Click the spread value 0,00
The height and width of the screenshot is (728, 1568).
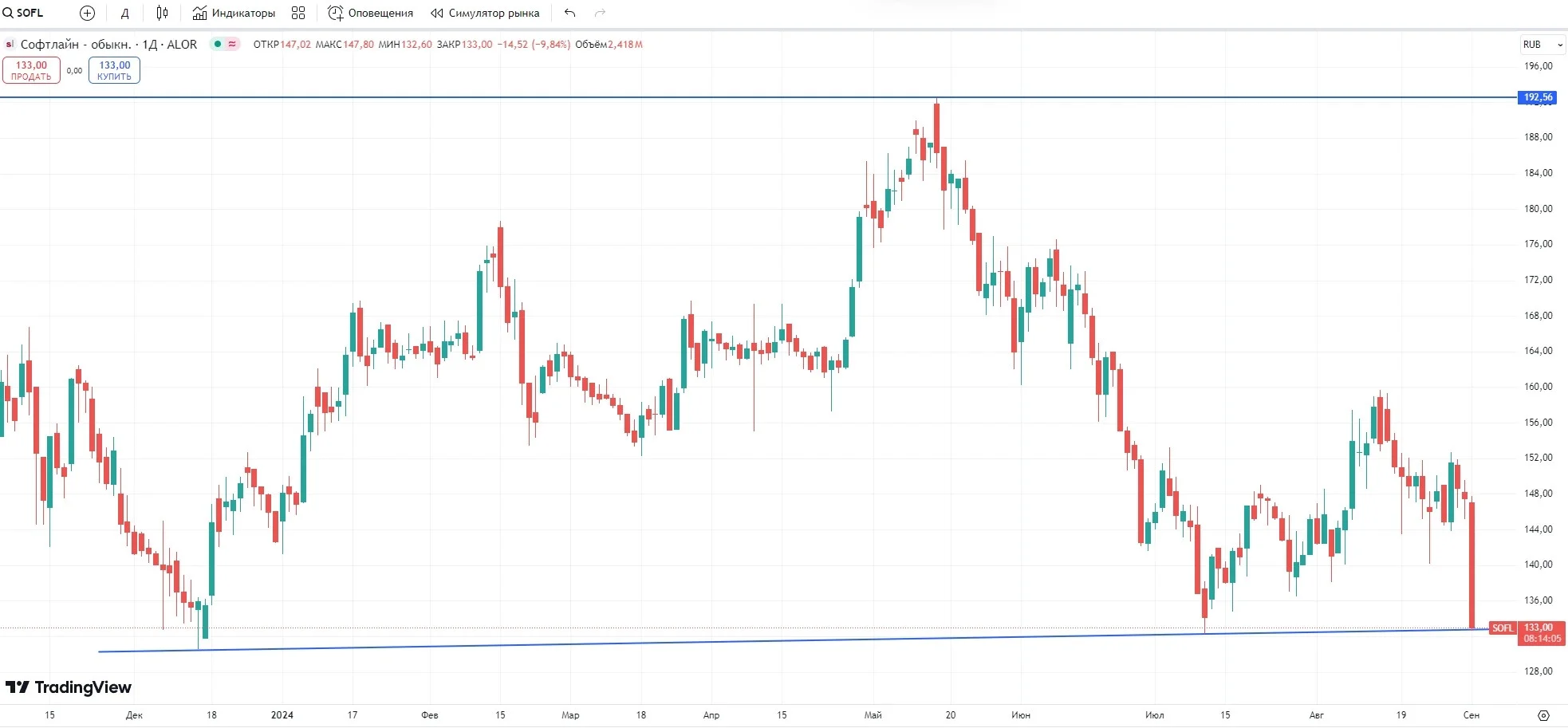click(x=74, y=71)
